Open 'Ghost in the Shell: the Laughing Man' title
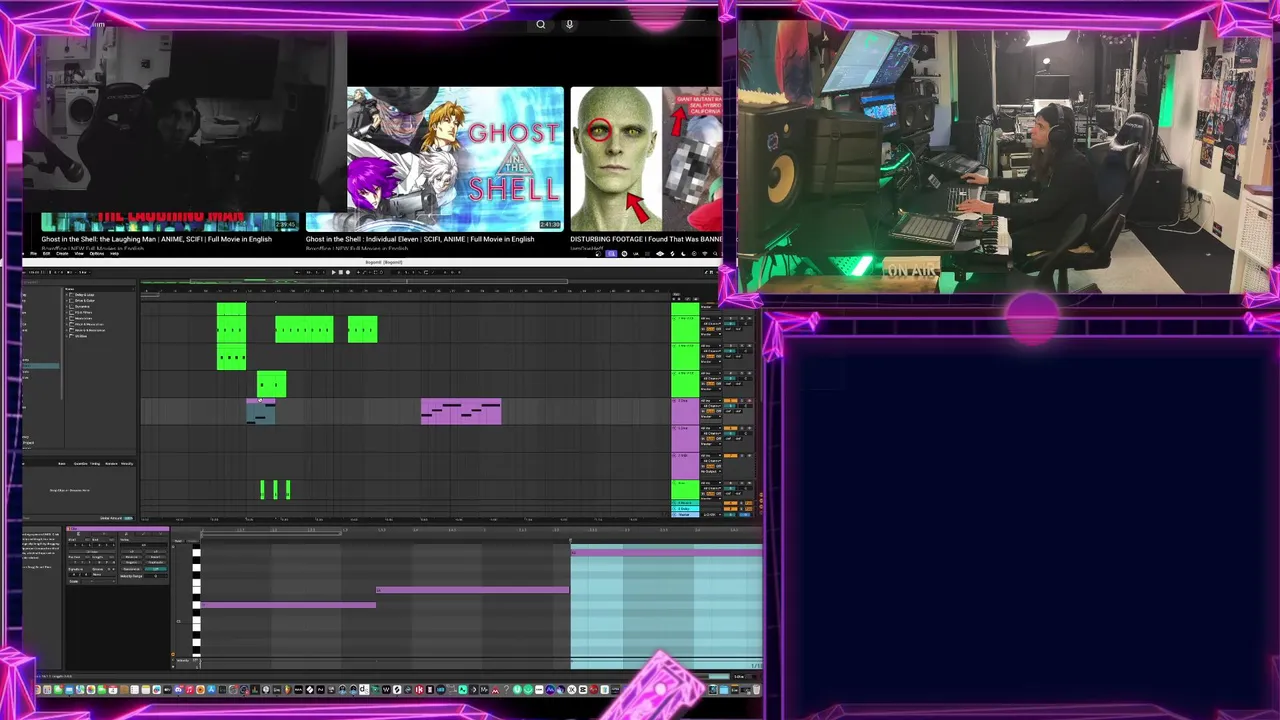This screenshot has width=1280, height=720. point(157,239)
